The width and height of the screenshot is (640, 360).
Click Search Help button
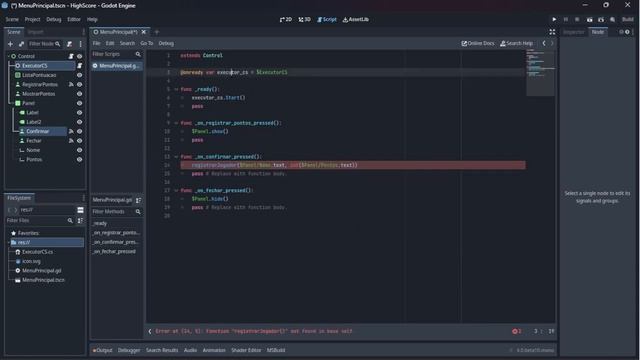point(516,43)
